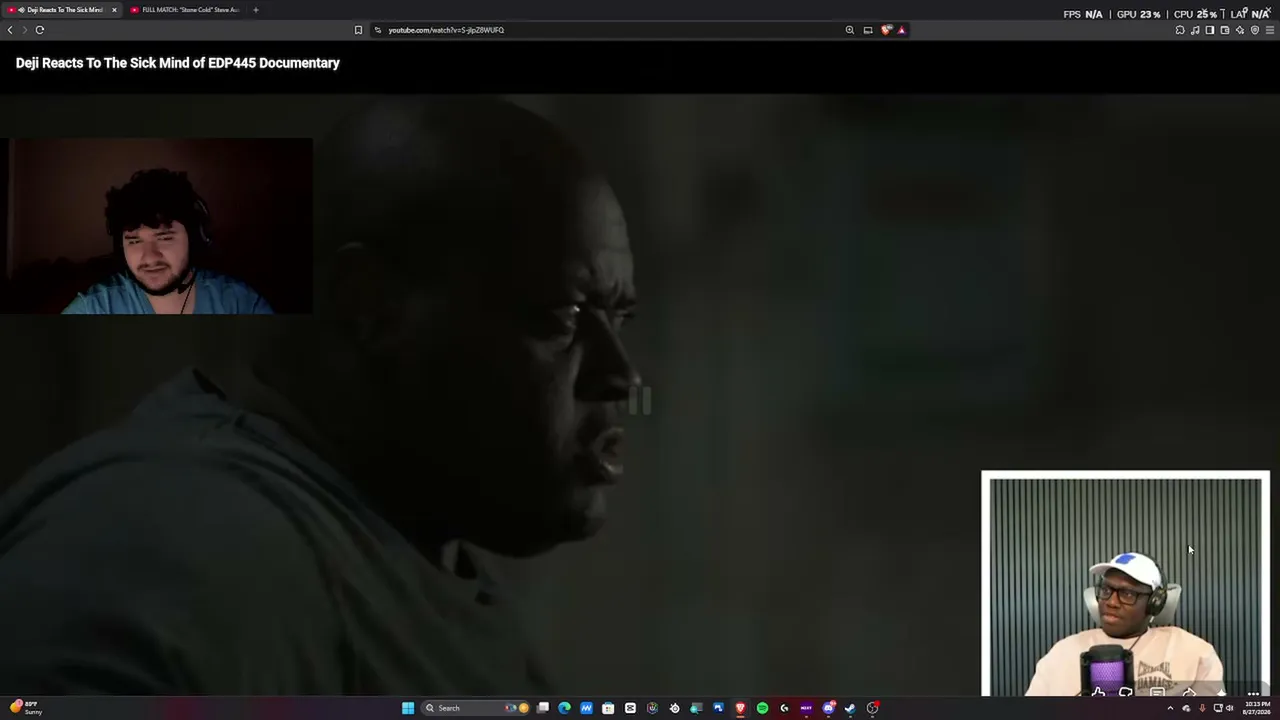Open the Windows Start menu
Image resolution: width=1280 pixels, height=720 pixels.
click(408, 708)
